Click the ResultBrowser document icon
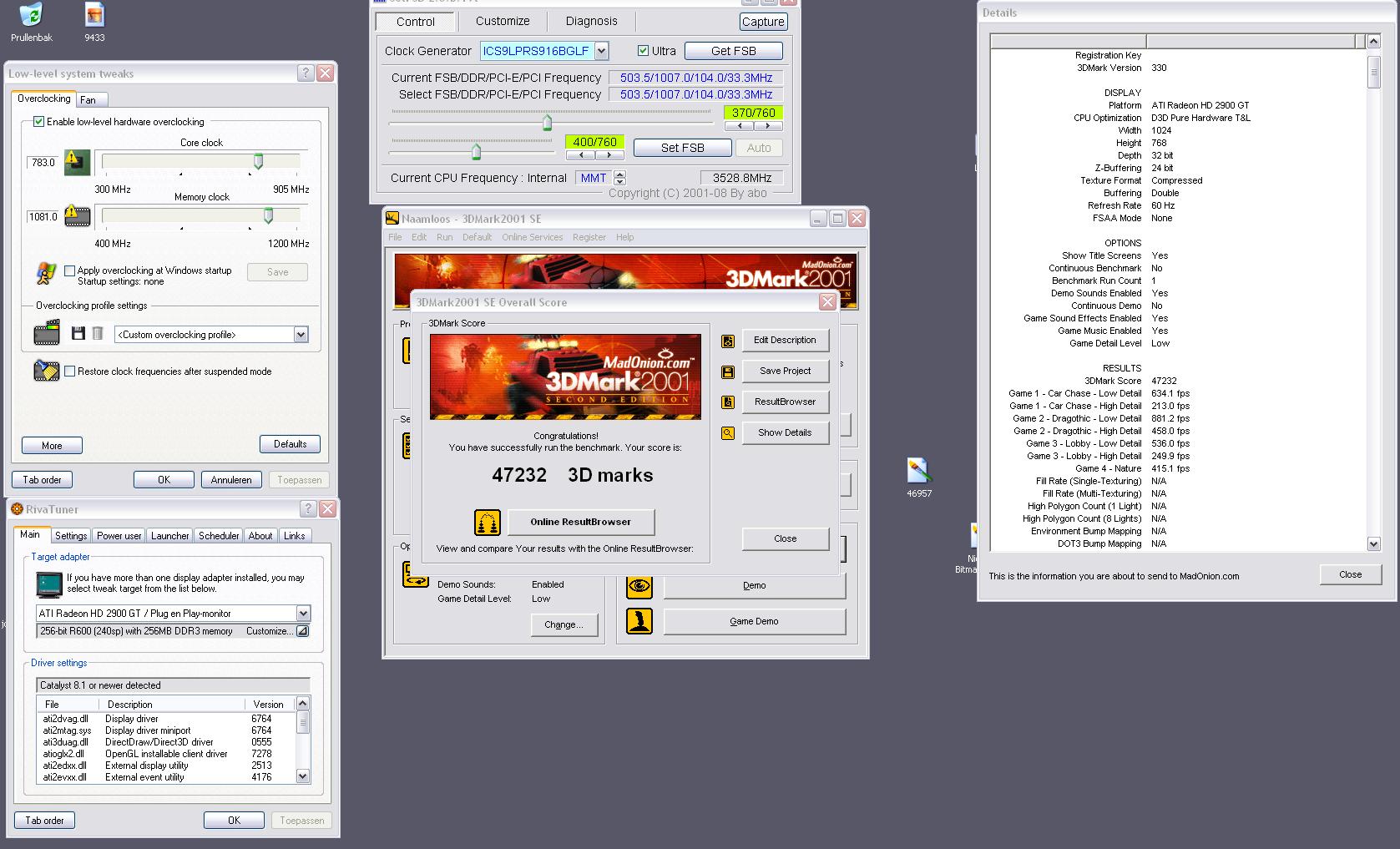 pos(728,402)
